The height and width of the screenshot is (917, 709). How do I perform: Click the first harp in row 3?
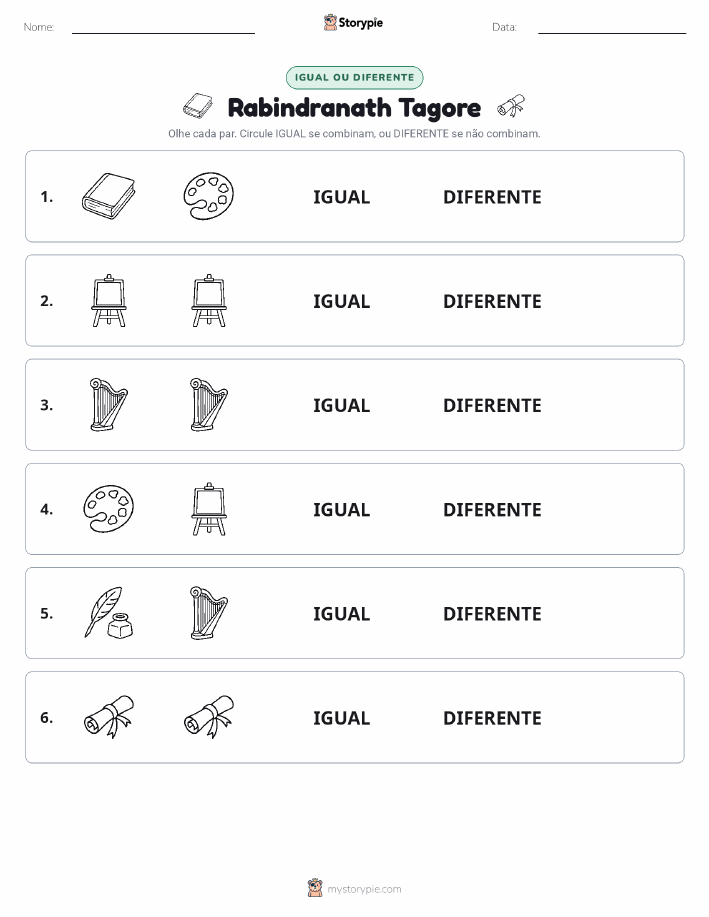coord(109,405)
